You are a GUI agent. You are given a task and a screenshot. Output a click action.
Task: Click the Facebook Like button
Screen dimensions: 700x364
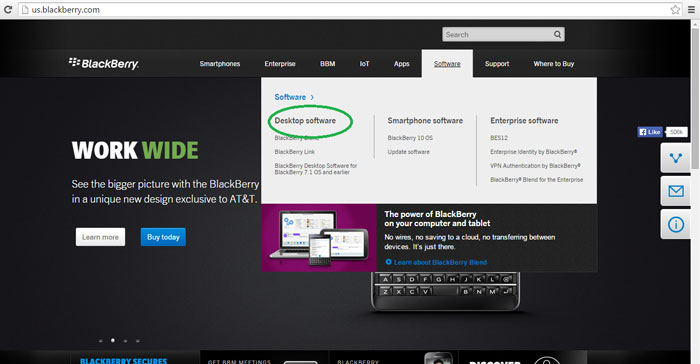(x=650, y=132)
